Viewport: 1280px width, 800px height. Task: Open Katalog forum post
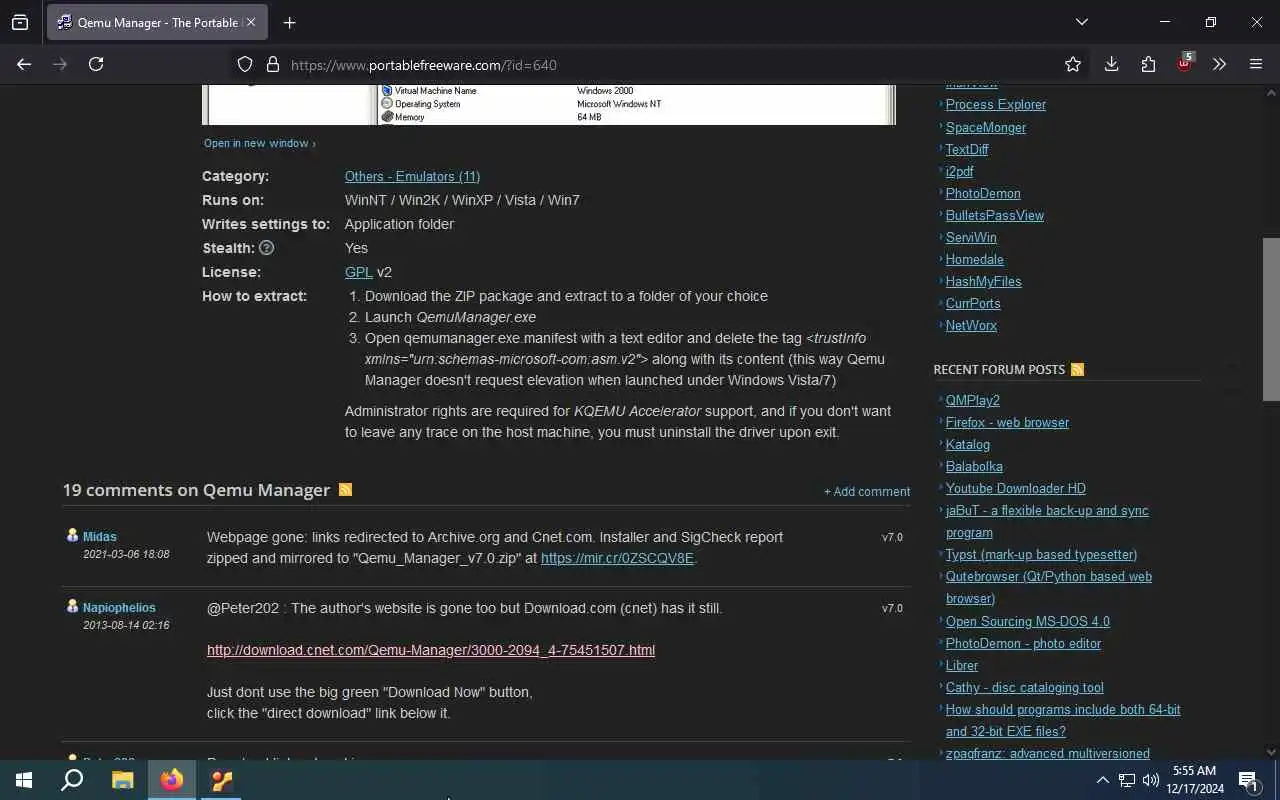(968, 444)
